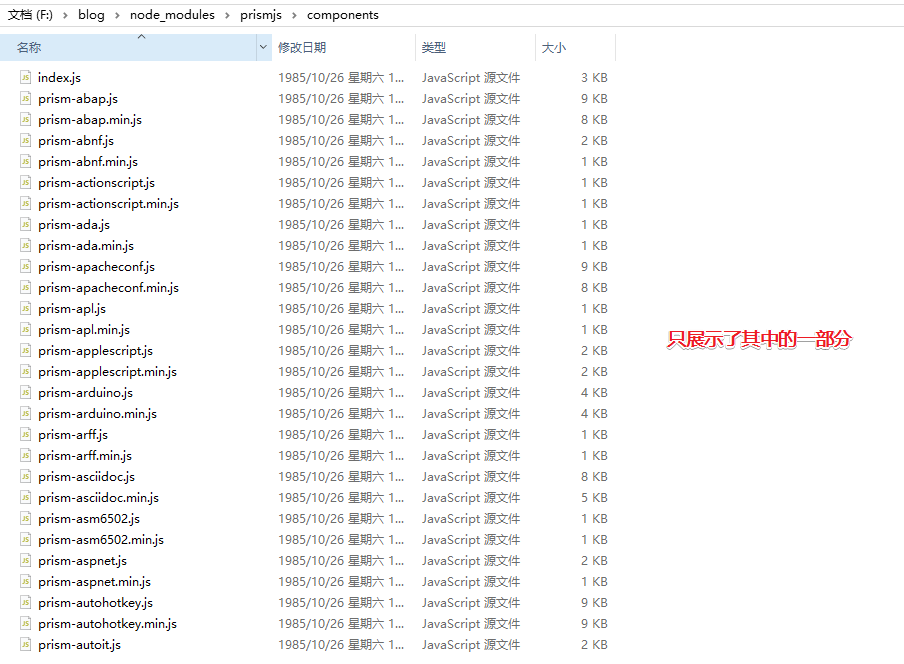Click the file icon of prism-autohotkey.min.js
Image resolution: width=904 pixels, height=664 pixels.
25,624
